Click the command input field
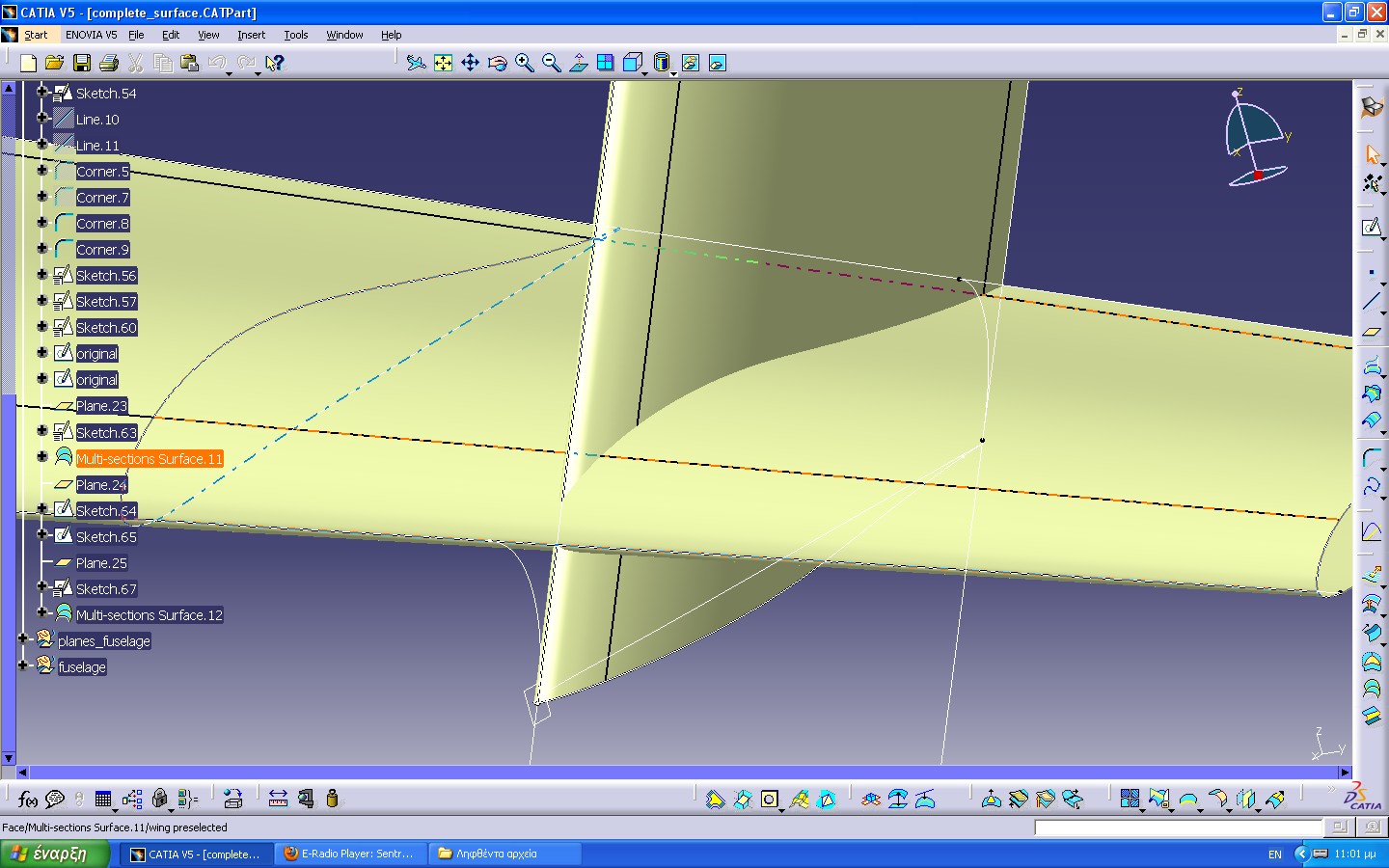The image size is (1389, 868). (1178, 827)
